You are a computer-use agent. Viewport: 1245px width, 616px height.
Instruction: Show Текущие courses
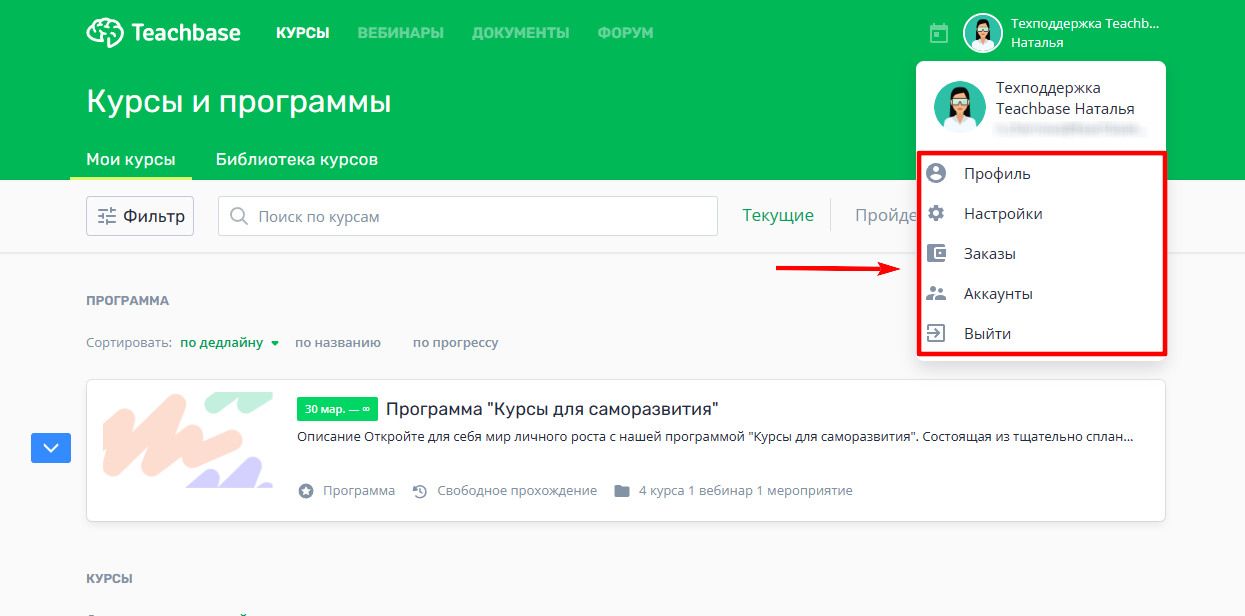778,215
